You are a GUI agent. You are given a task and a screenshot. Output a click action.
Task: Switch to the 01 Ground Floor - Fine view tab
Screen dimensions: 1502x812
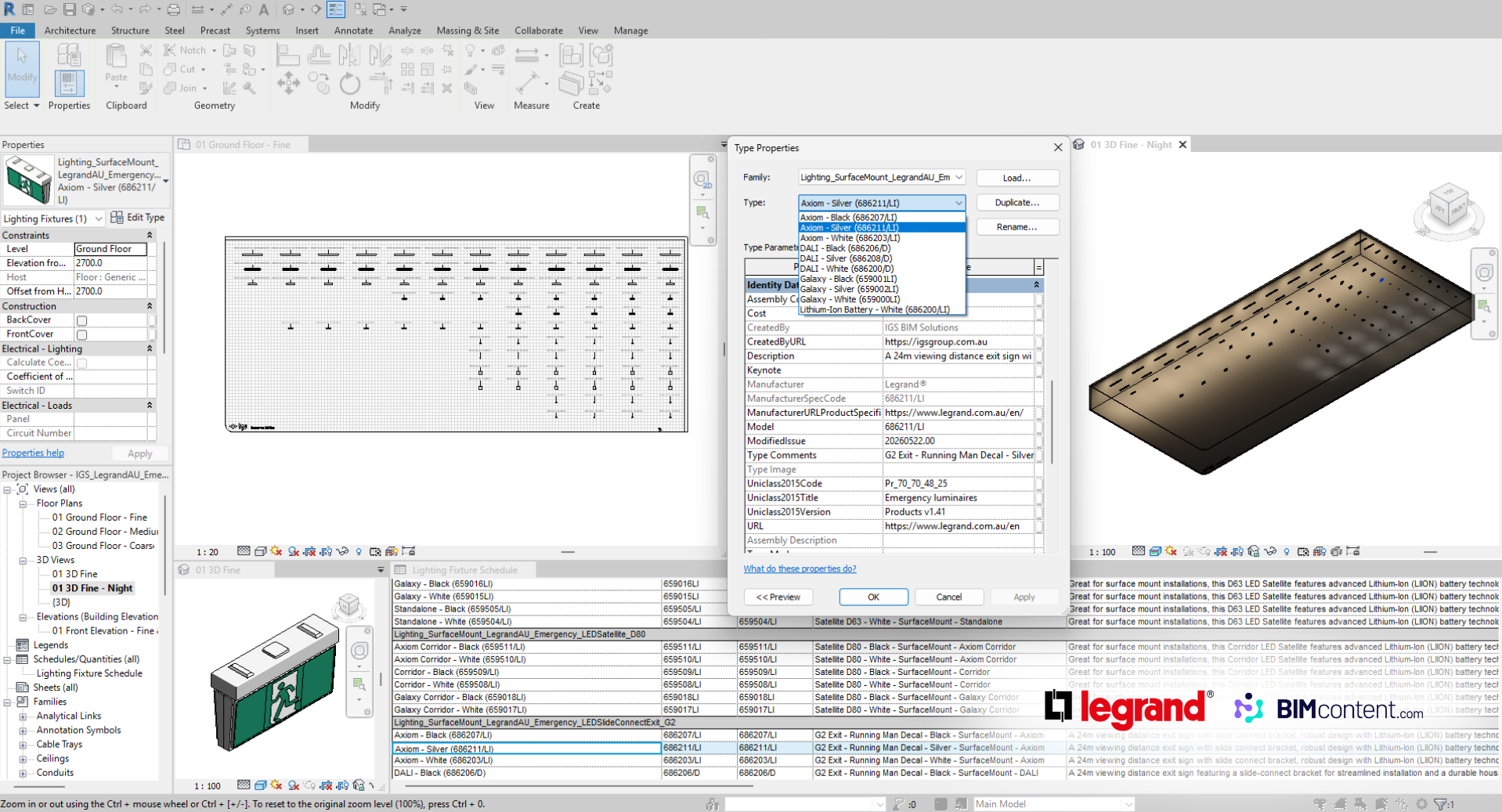[241, 145]
